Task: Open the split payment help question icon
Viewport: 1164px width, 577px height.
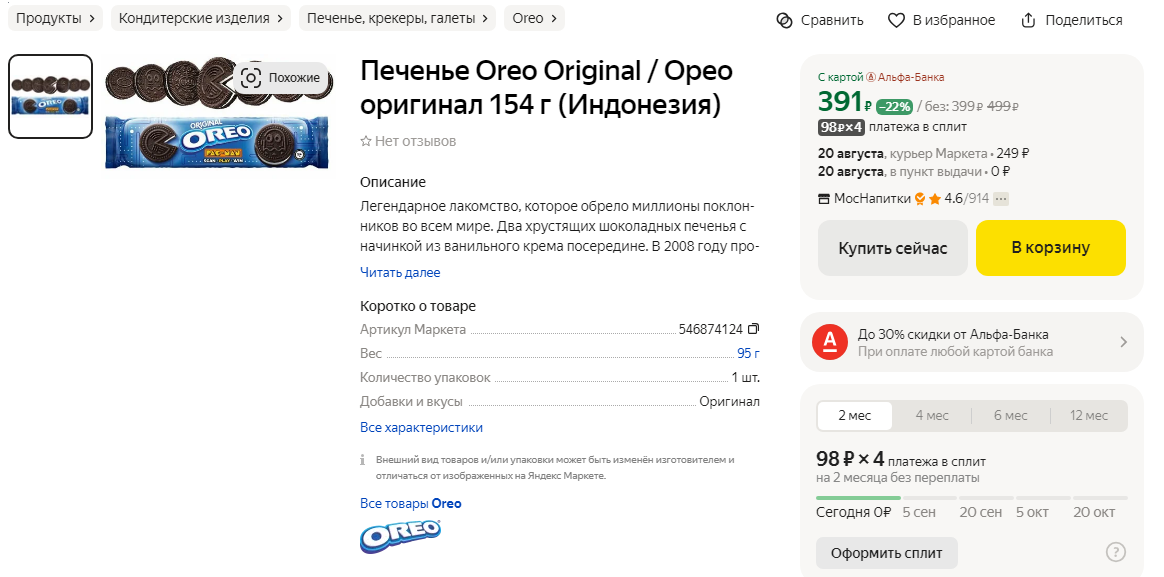Action: [x=1116, y=552]
